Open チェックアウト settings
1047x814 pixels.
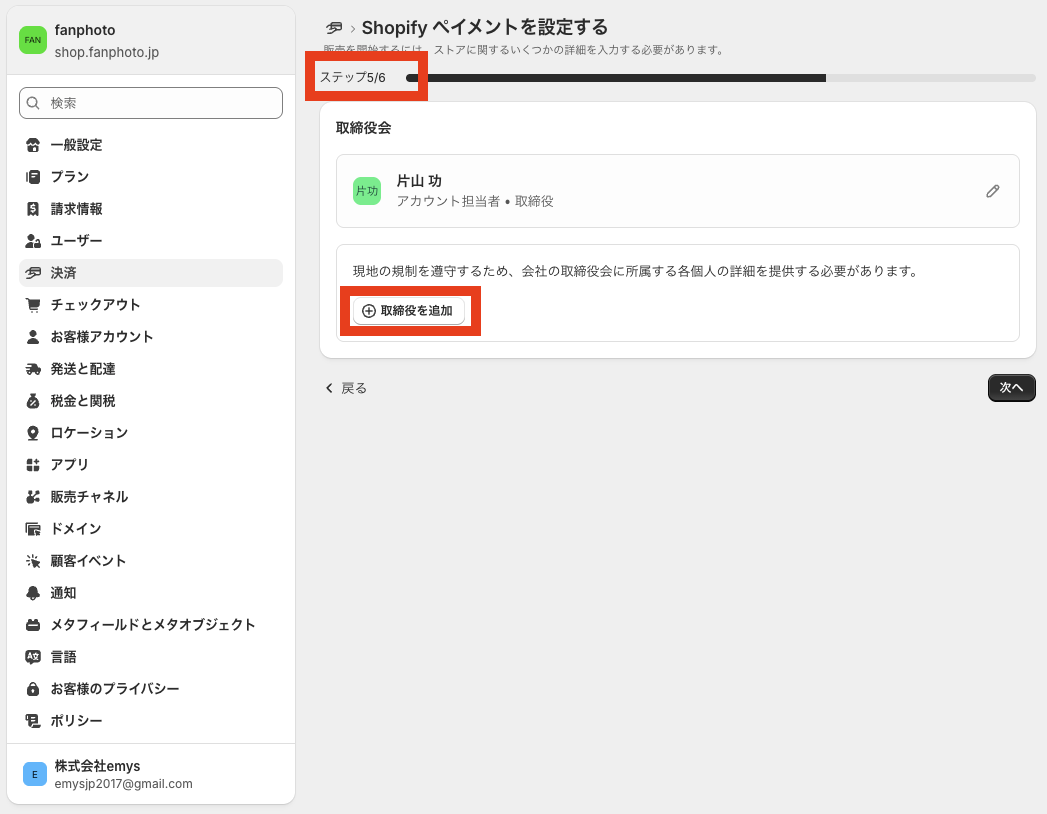click(x=151, y=304)
